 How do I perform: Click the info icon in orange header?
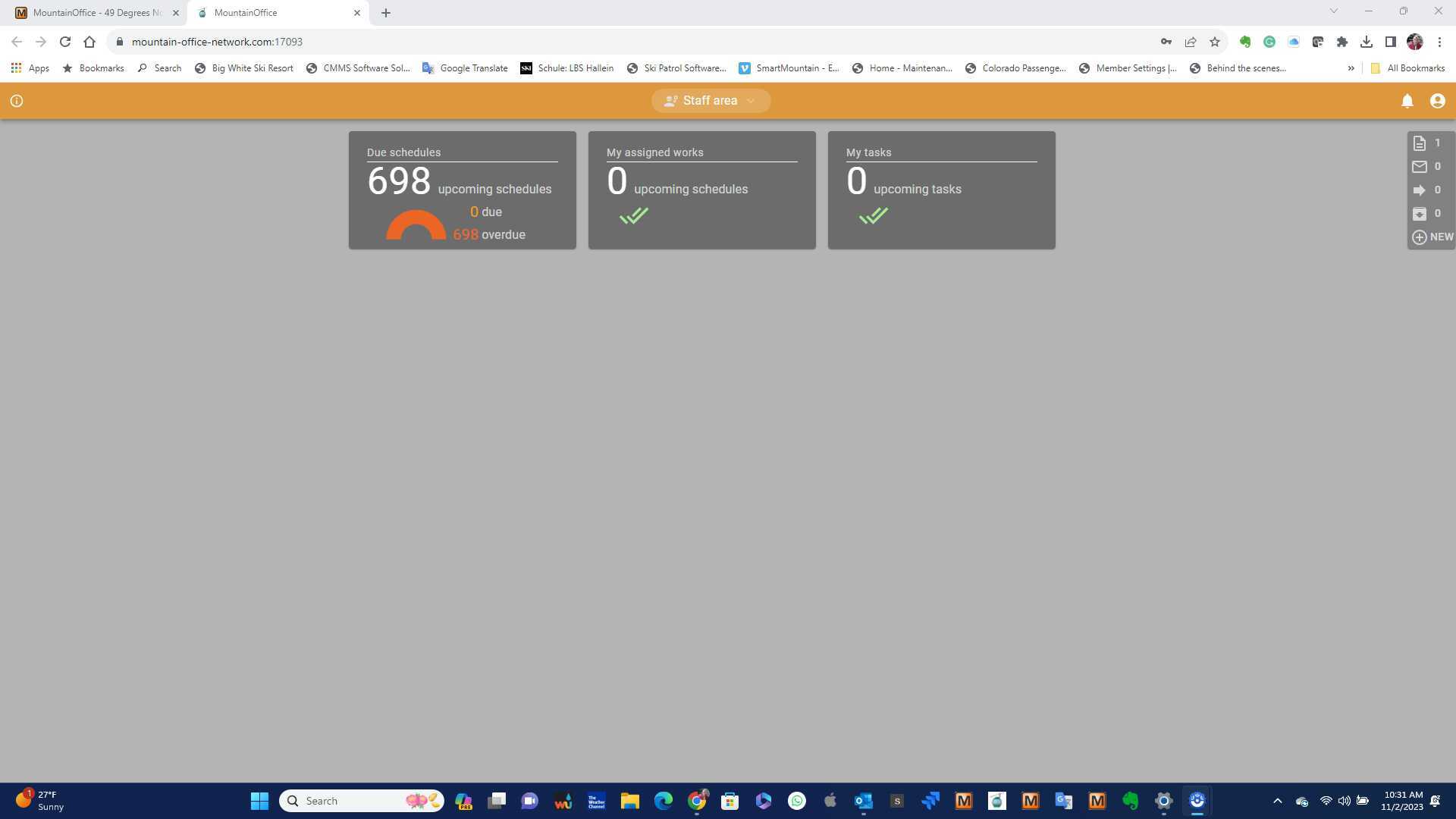17,101
